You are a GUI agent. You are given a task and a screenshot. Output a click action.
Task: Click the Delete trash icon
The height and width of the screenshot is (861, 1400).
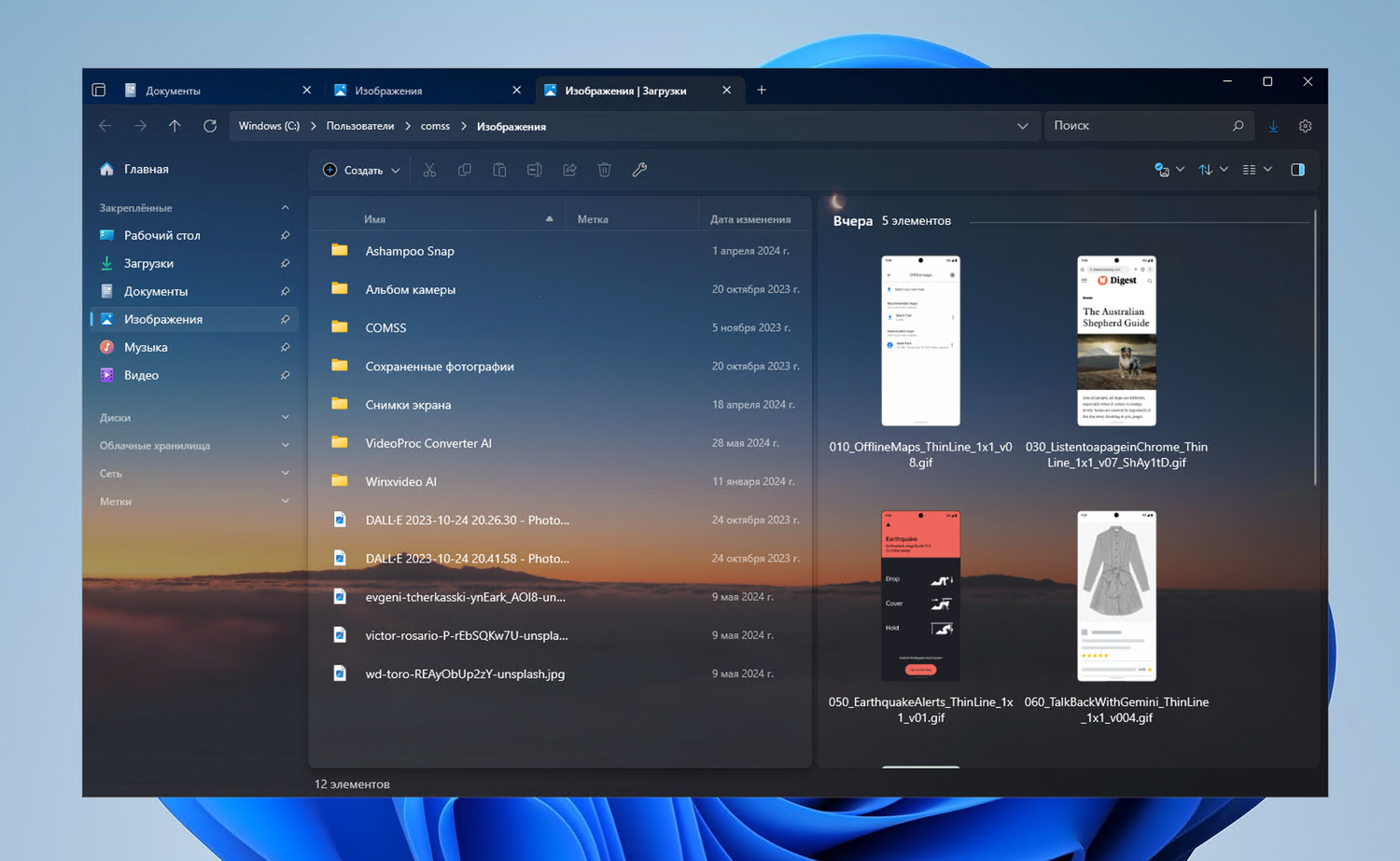605,170
